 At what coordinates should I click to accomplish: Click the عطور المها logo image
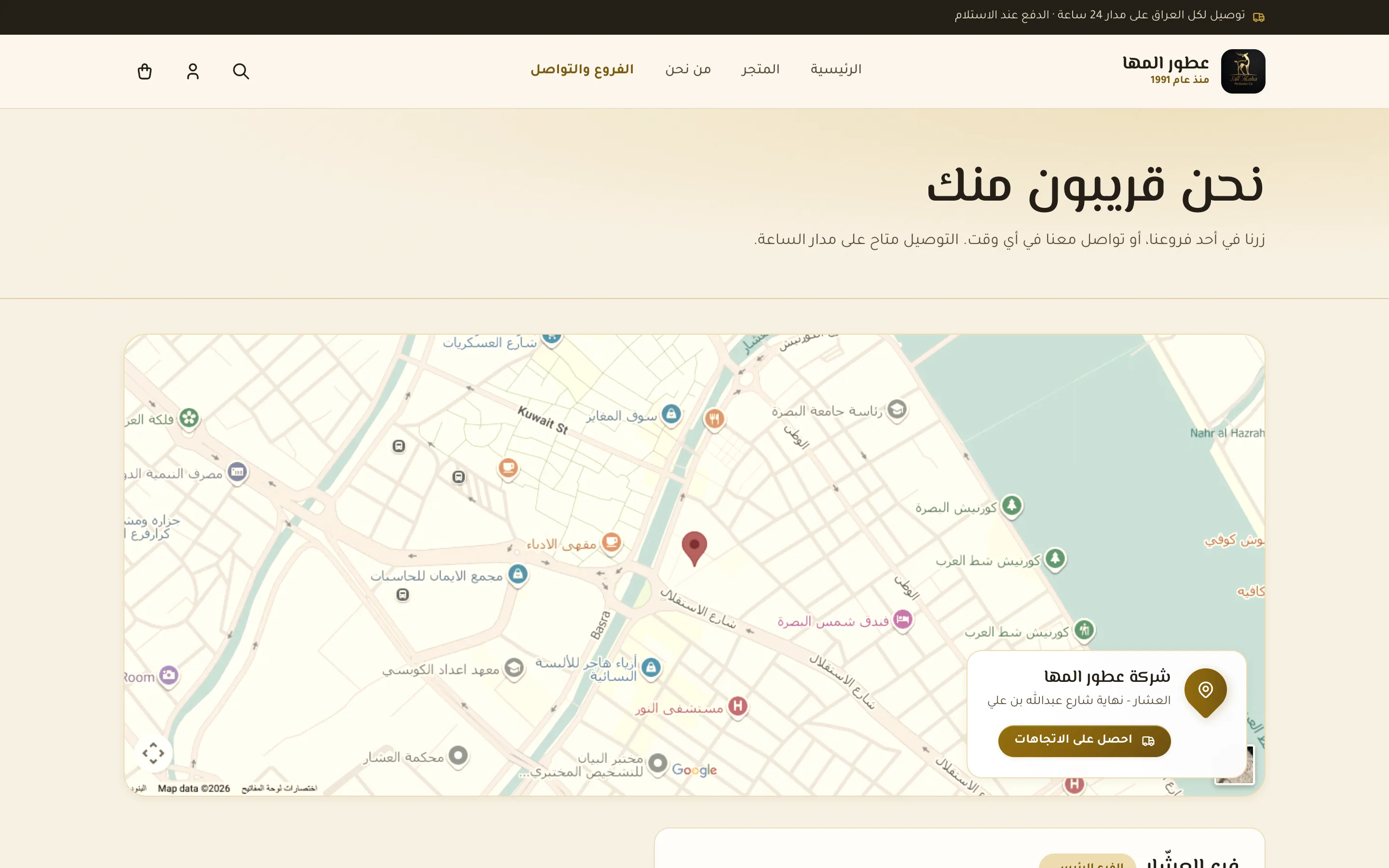pos(1243,71)
